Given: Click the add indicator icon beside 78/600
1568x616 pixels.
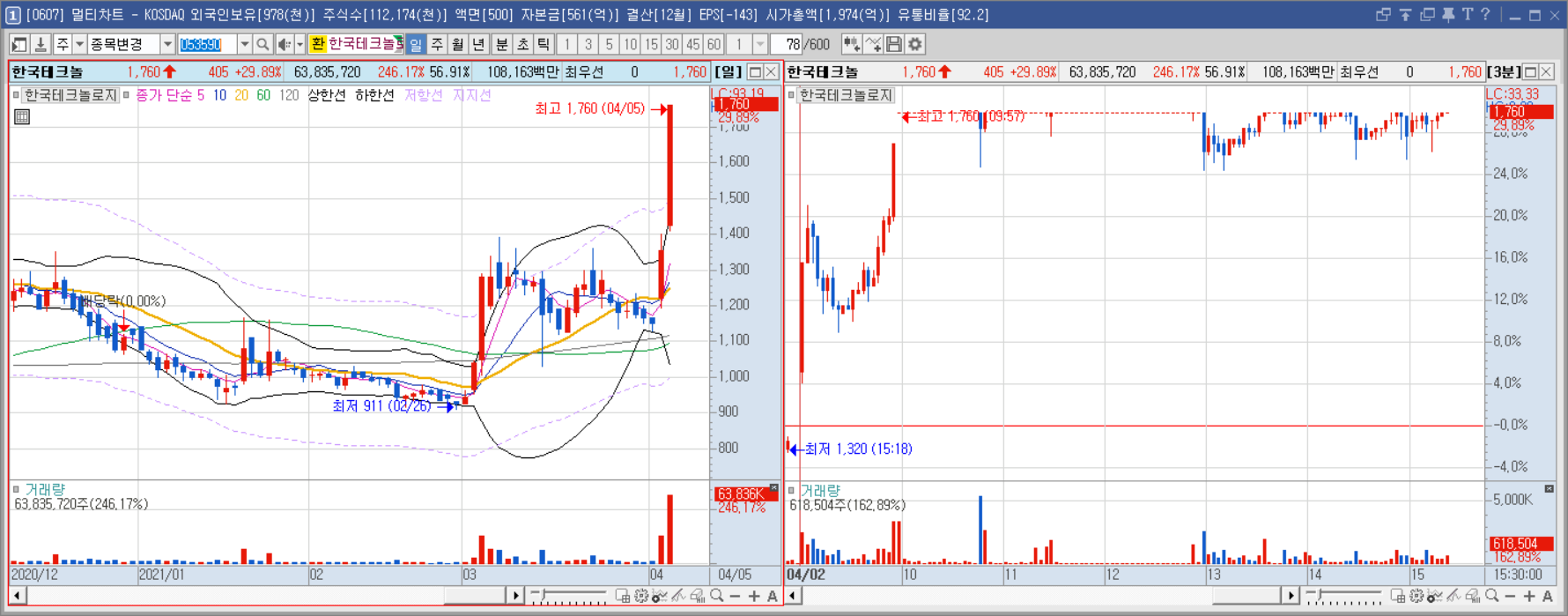Looking at the screenshot, I should coord(852,44).
